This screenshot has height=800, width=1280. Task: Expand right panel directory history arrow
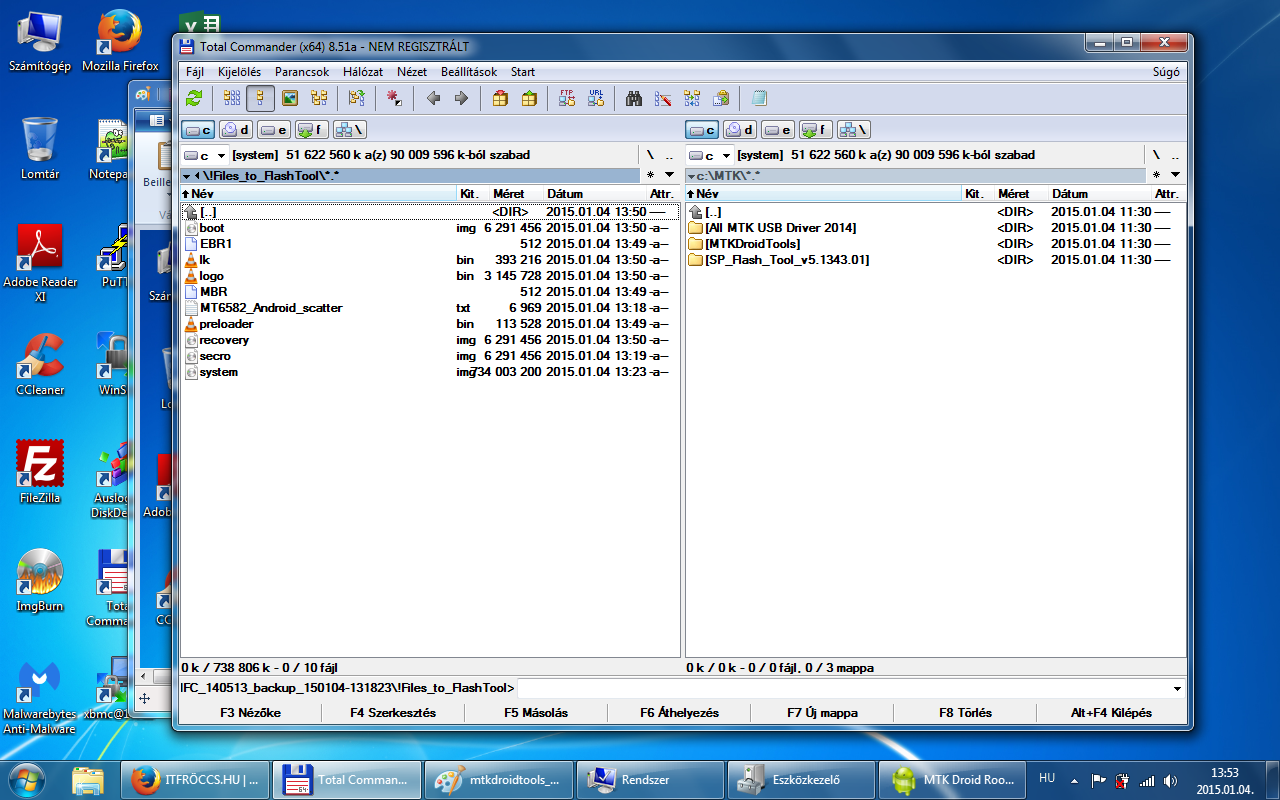coord(1174,175)
